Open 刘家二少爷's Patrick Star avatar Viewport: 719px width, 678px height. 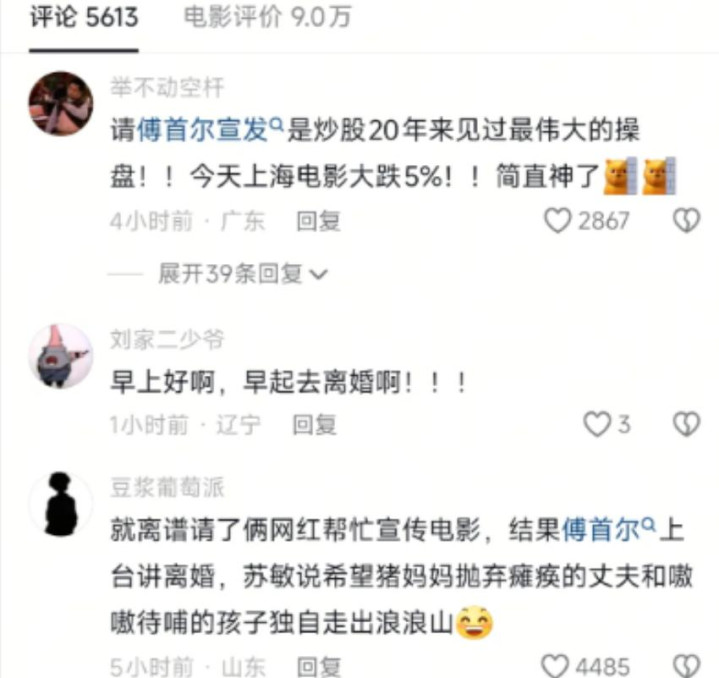point(61,356)
